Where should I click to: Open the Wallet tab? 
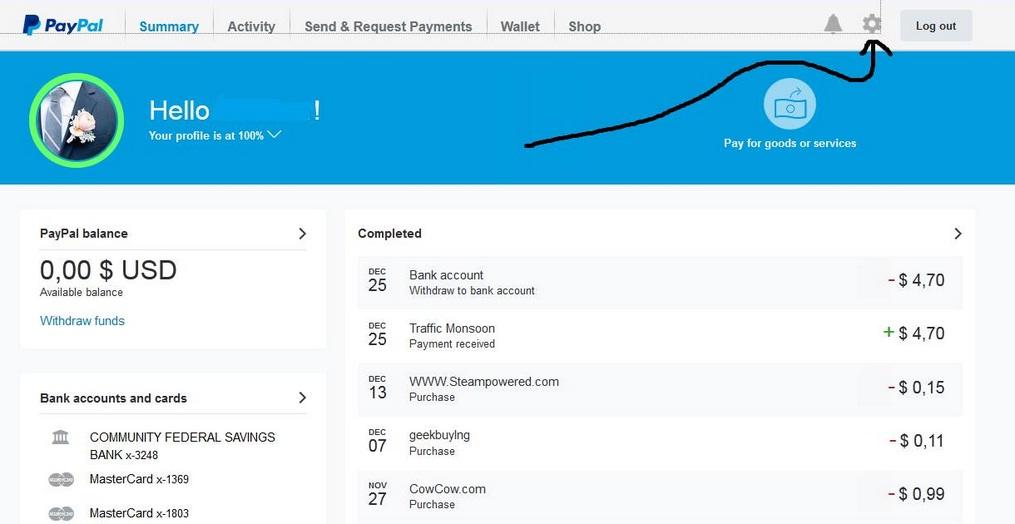520,27
